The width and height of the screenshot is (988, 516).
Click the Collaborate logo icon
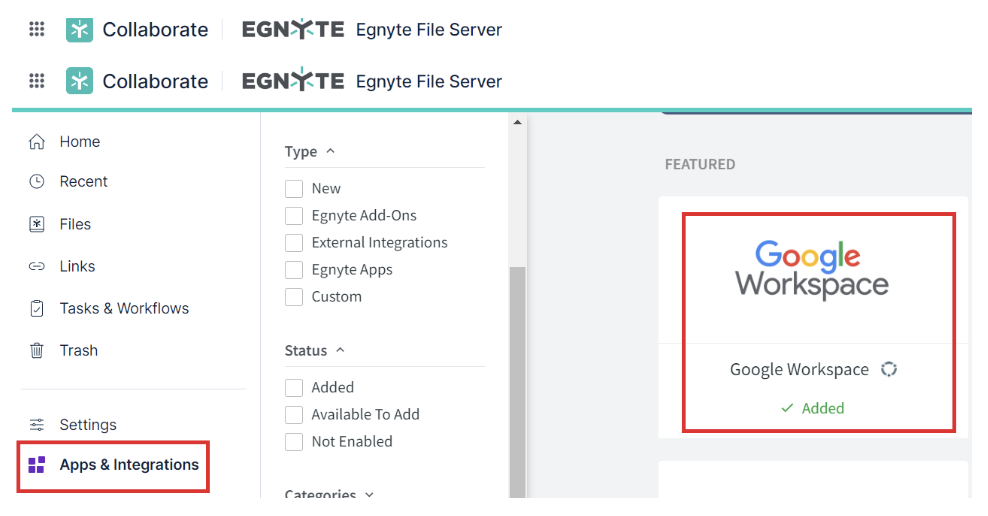tap(79, 81)
